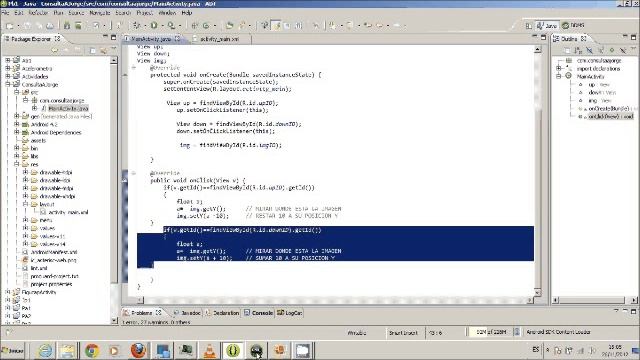Expand the Actividades project
Screen dimensions: 640x360
point(7,76)
